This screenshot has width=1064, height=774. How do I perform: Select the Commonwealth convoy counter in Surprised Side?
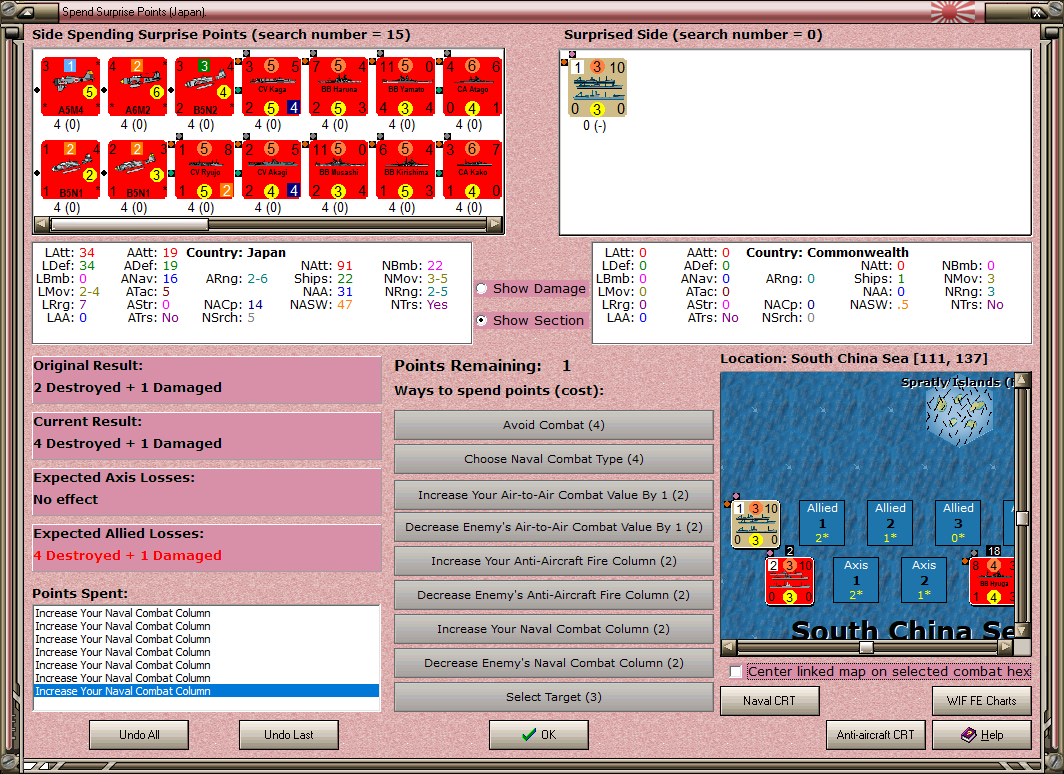[597, 87]
